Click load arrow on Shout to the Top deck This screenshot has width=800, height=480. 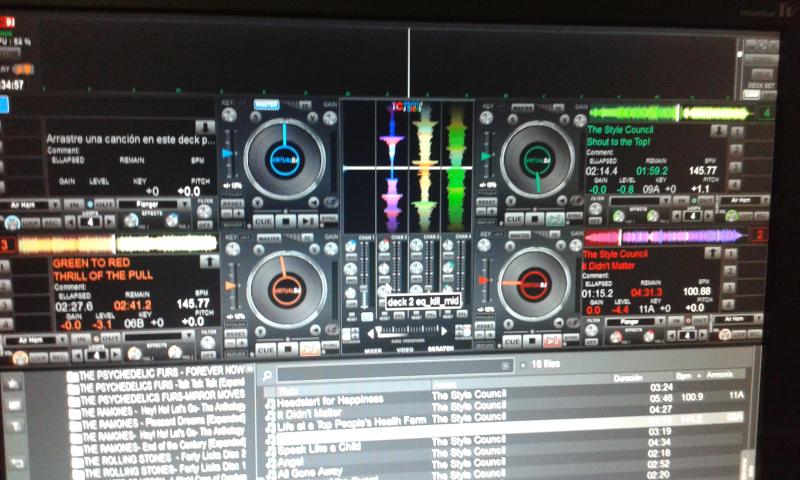(x=718, y=132)
